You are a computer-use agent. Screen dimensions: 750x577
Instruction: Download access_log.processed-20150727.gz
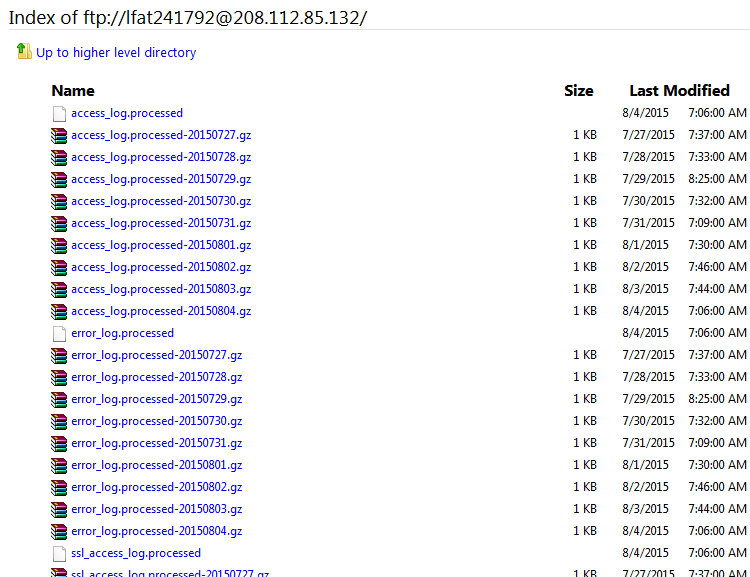pos(161,135)
